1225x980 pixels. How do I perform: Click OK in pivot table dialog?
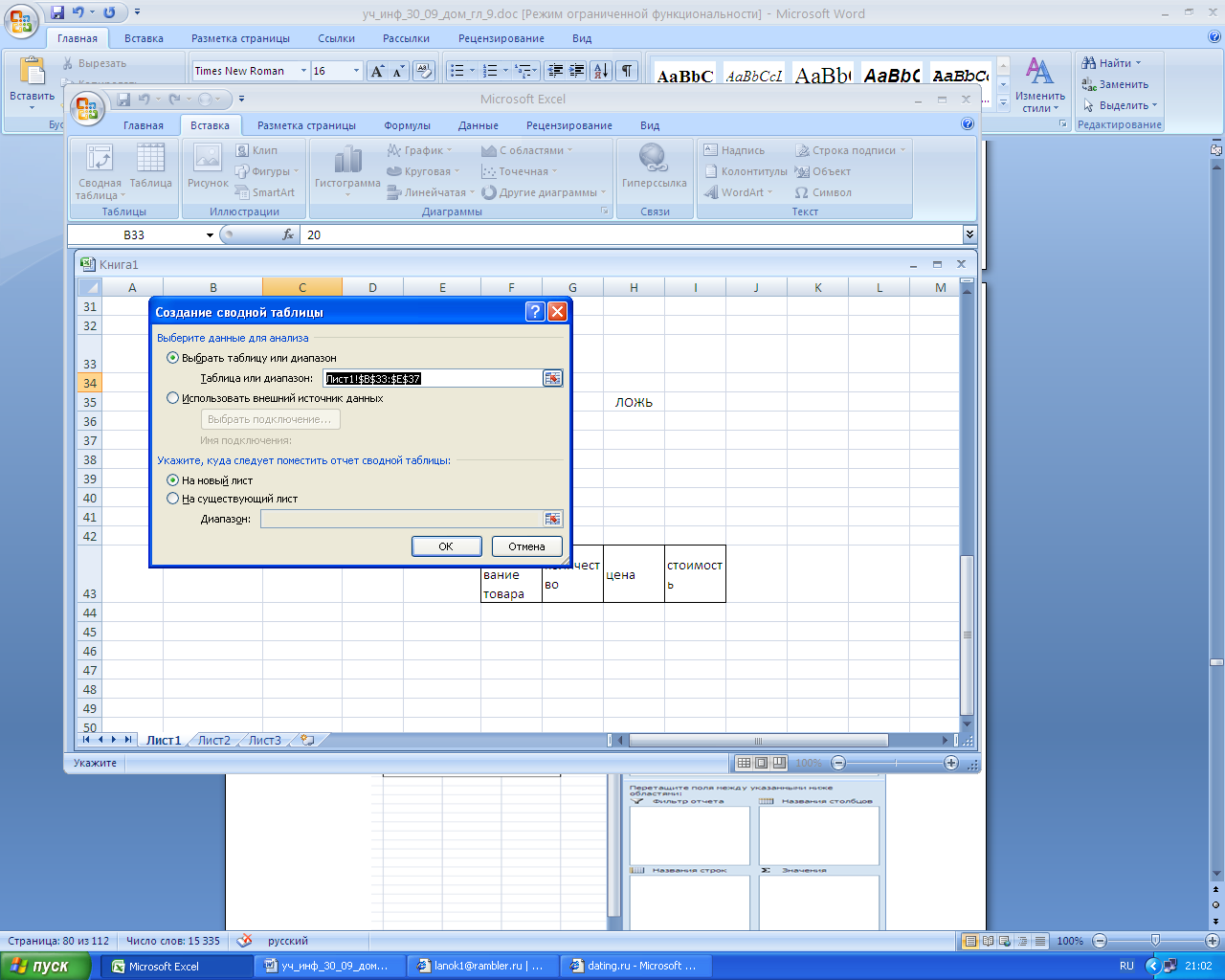tap(446, 546)
